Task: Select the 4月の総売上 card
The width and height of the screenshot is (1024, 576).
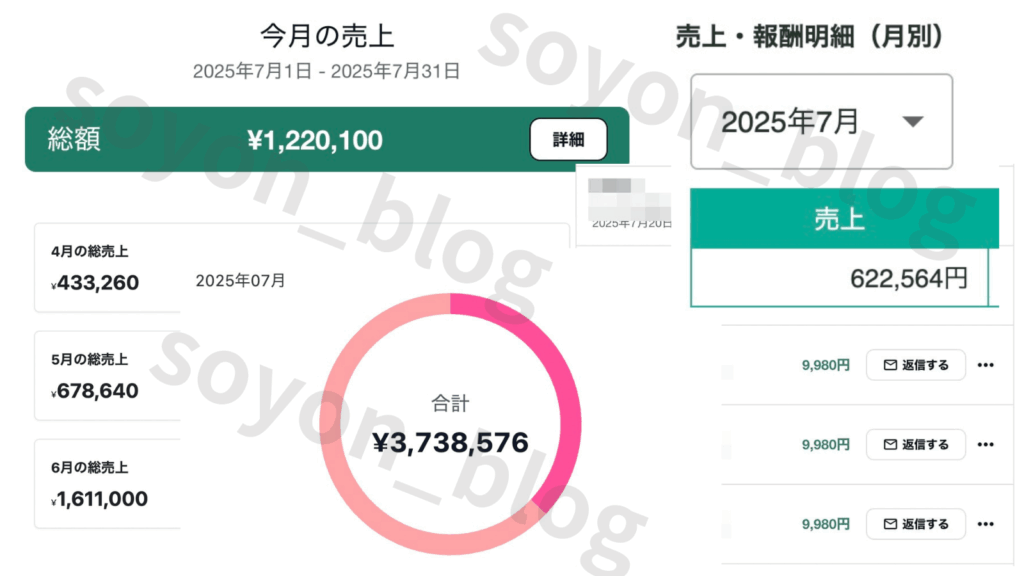Action: point(108,268)
